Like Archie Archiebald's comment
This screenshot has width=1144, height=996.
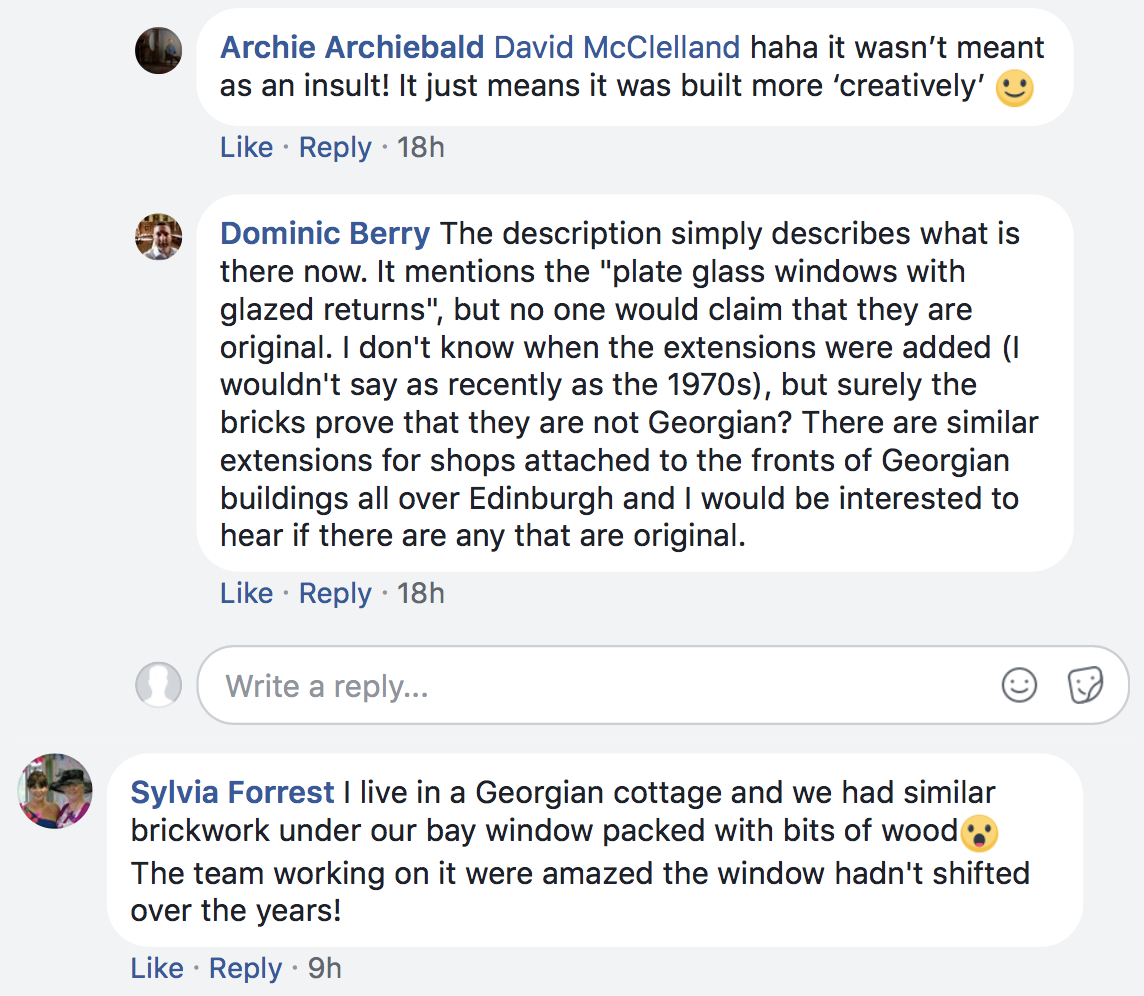pyautogui.click(x=246, y=148)
